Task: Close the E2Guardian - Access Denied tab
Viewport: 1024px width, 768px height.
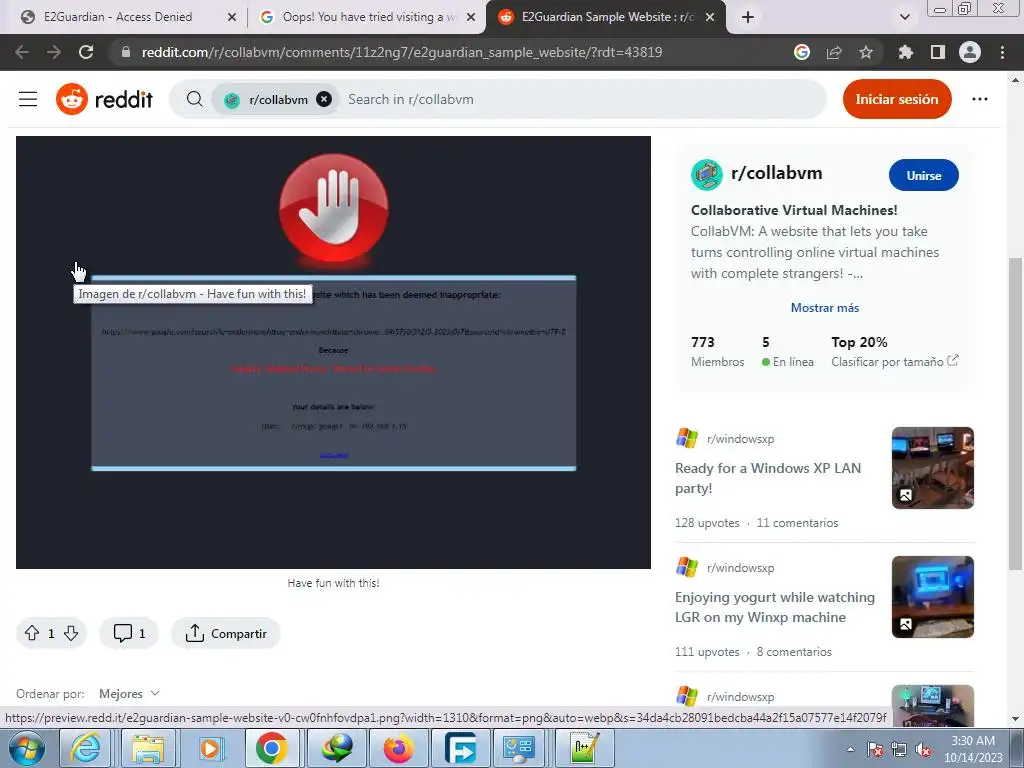Action: click(x=232, y=17)
